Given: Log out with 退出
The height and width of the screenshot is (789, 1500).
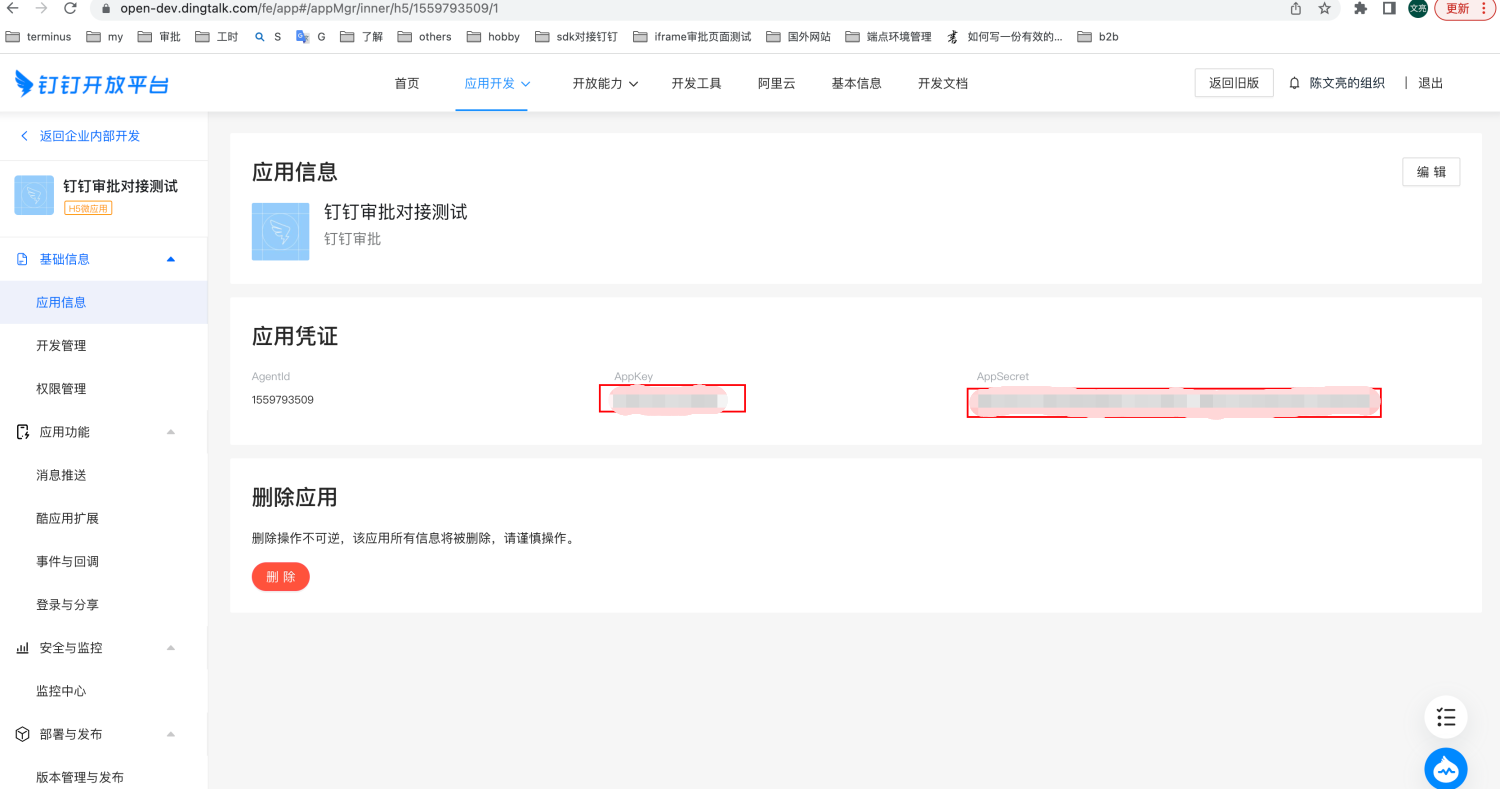Looking at the screenshot, I should click(x=1431, y=83).
